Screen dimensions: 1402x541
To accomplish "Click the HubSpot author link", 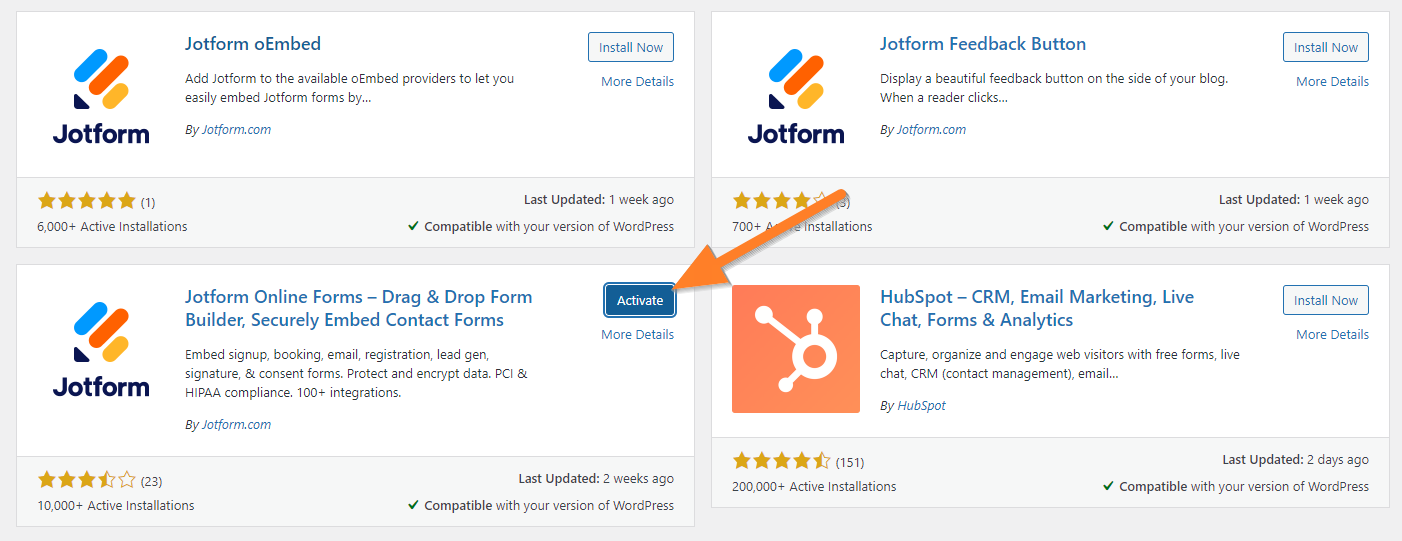I will click(921, 405).
